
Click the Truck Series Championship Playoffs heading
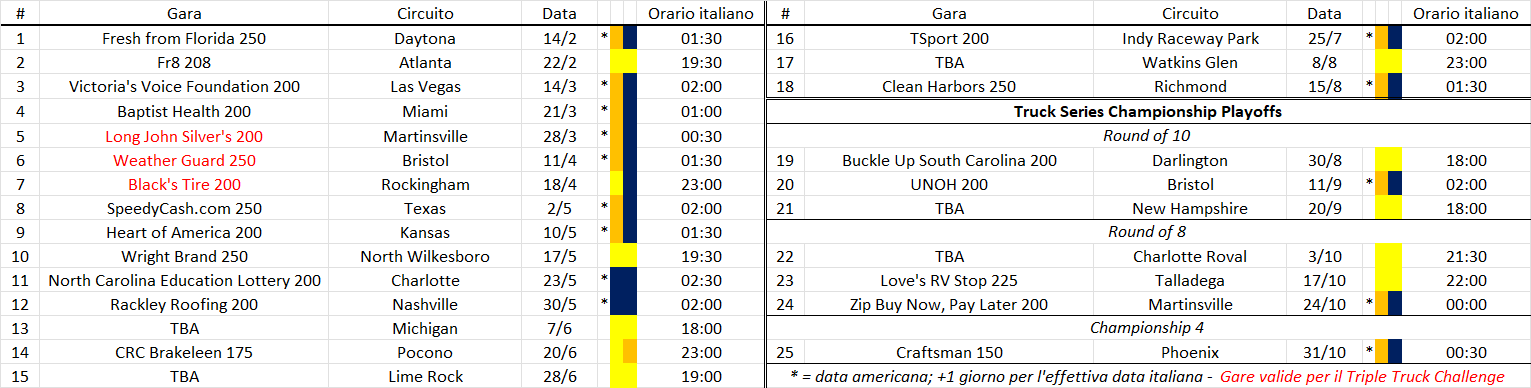click(1148, 112)
